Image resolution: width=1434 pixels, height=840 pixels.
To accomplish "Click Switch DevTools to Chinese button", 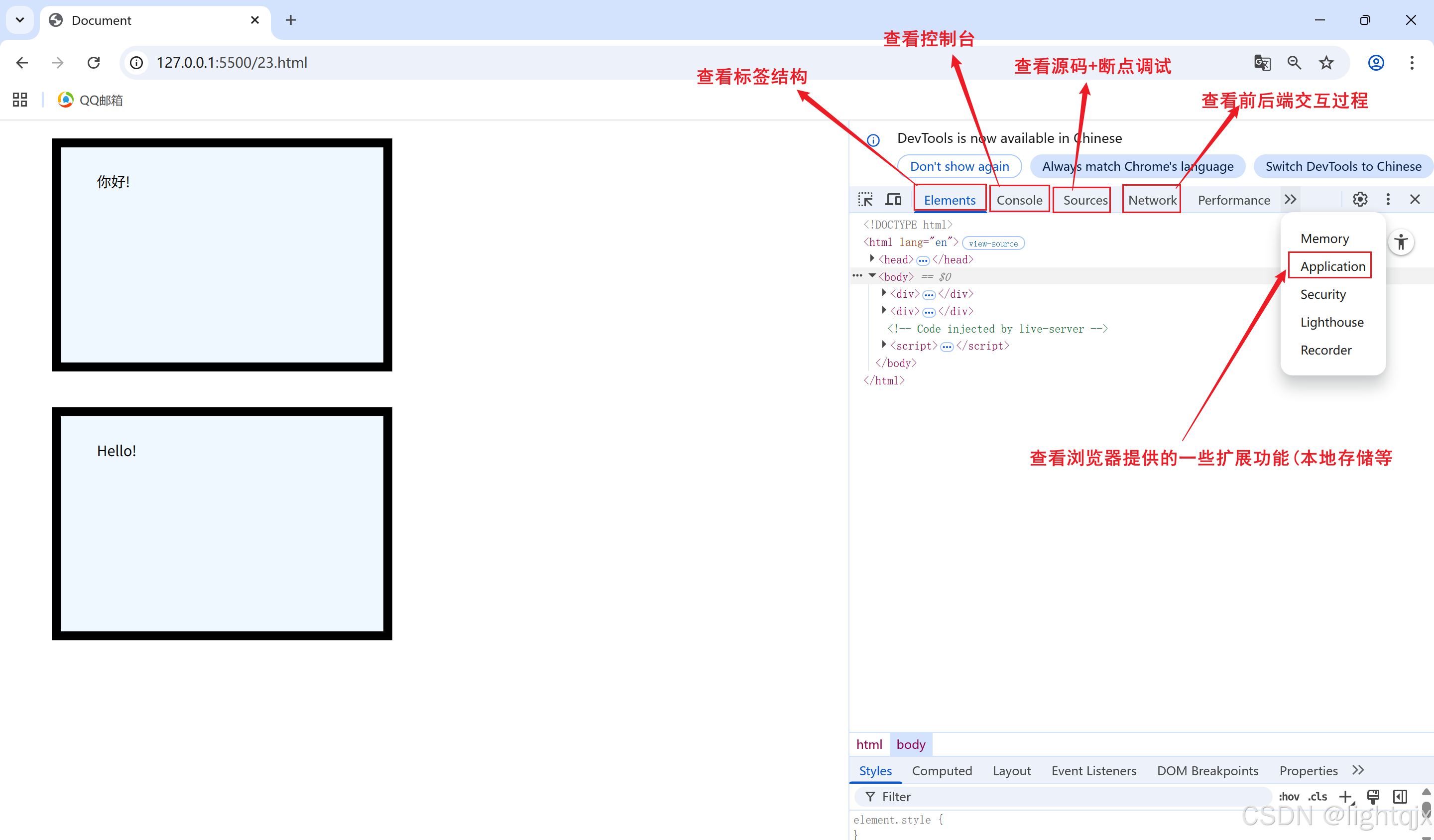I will coord(1343,166).
